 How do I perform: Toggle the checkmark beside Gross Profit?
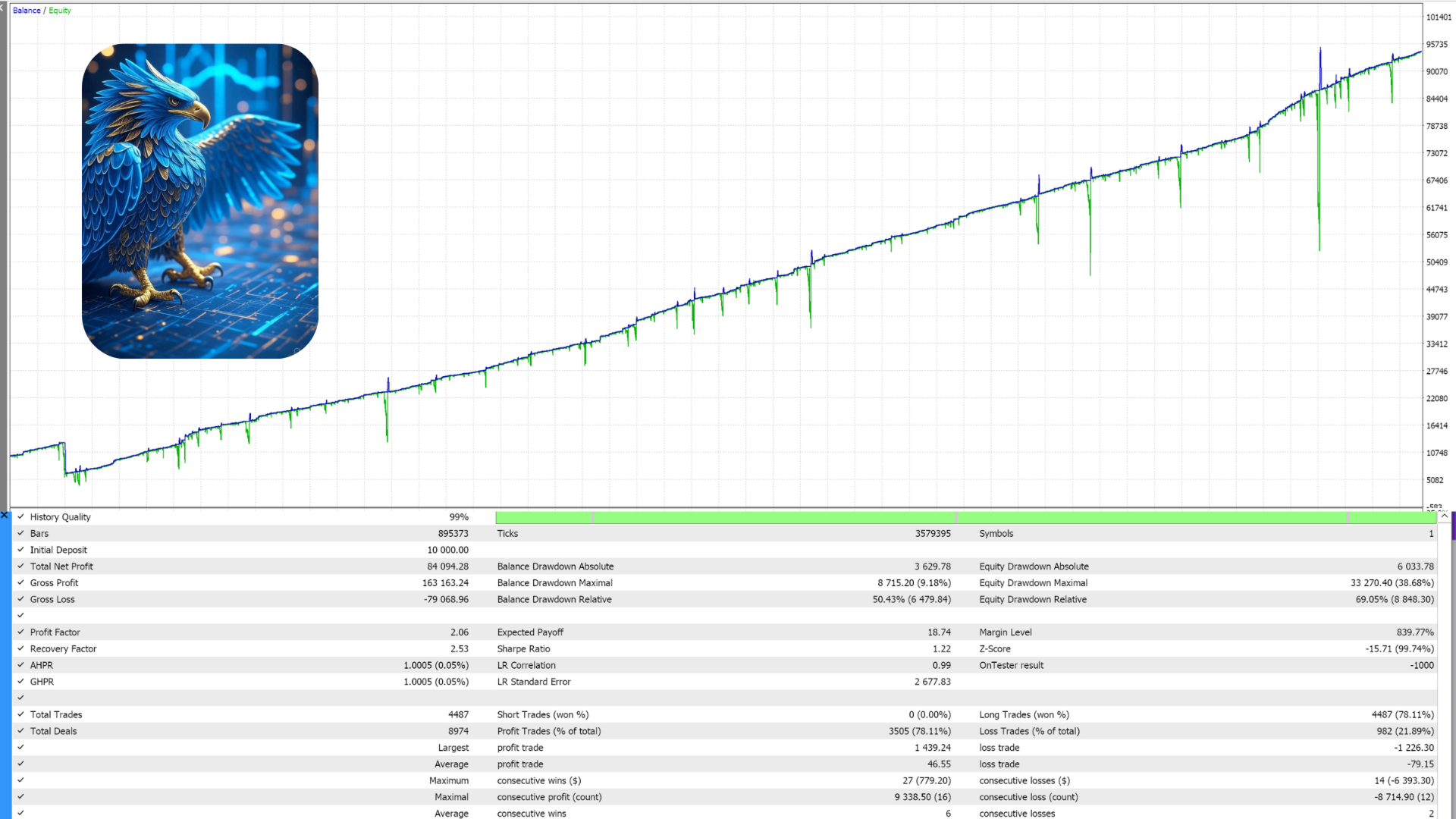point(20,582)
